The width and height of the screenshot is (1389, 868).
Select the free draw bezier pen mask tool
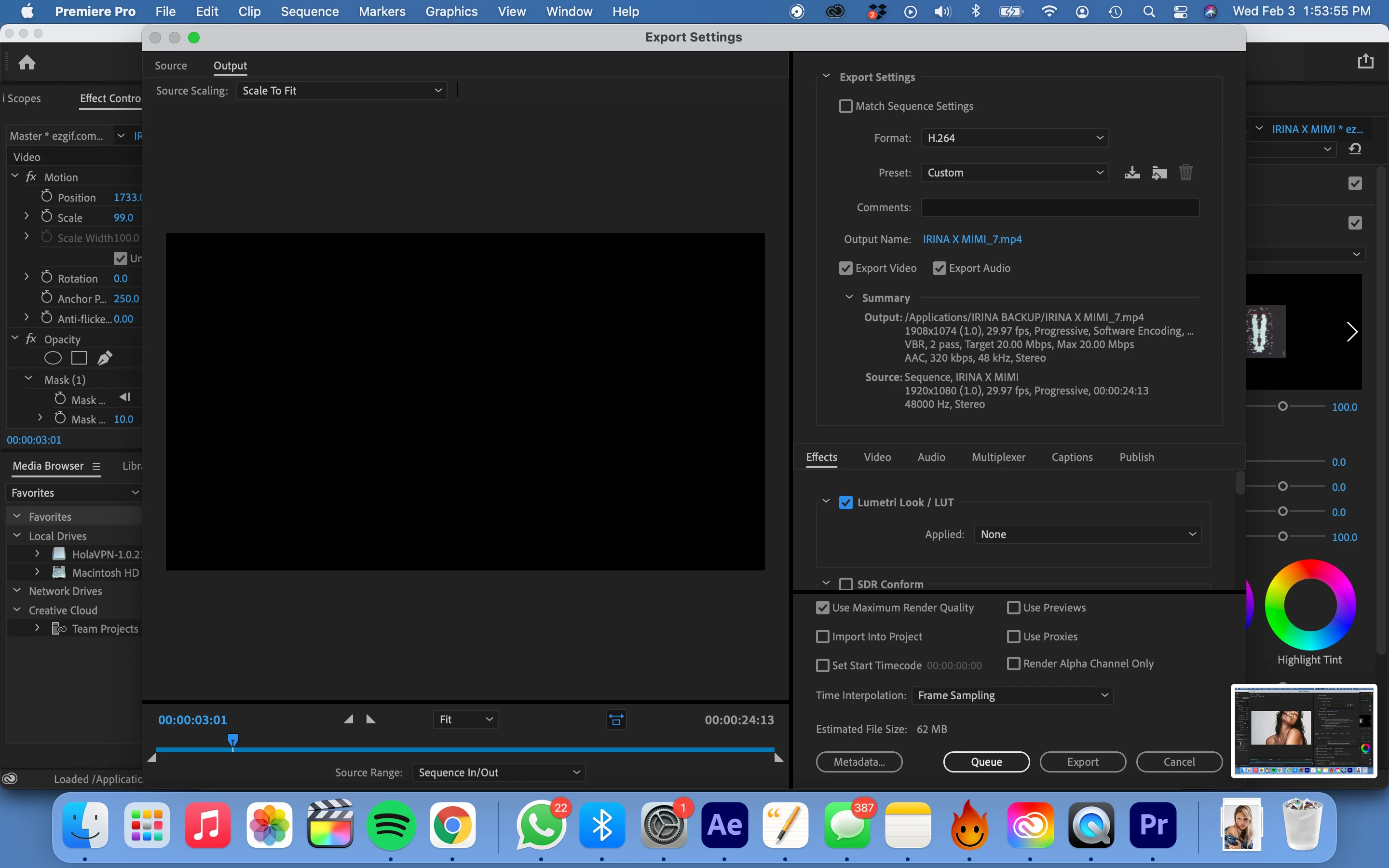pos(105,358)
